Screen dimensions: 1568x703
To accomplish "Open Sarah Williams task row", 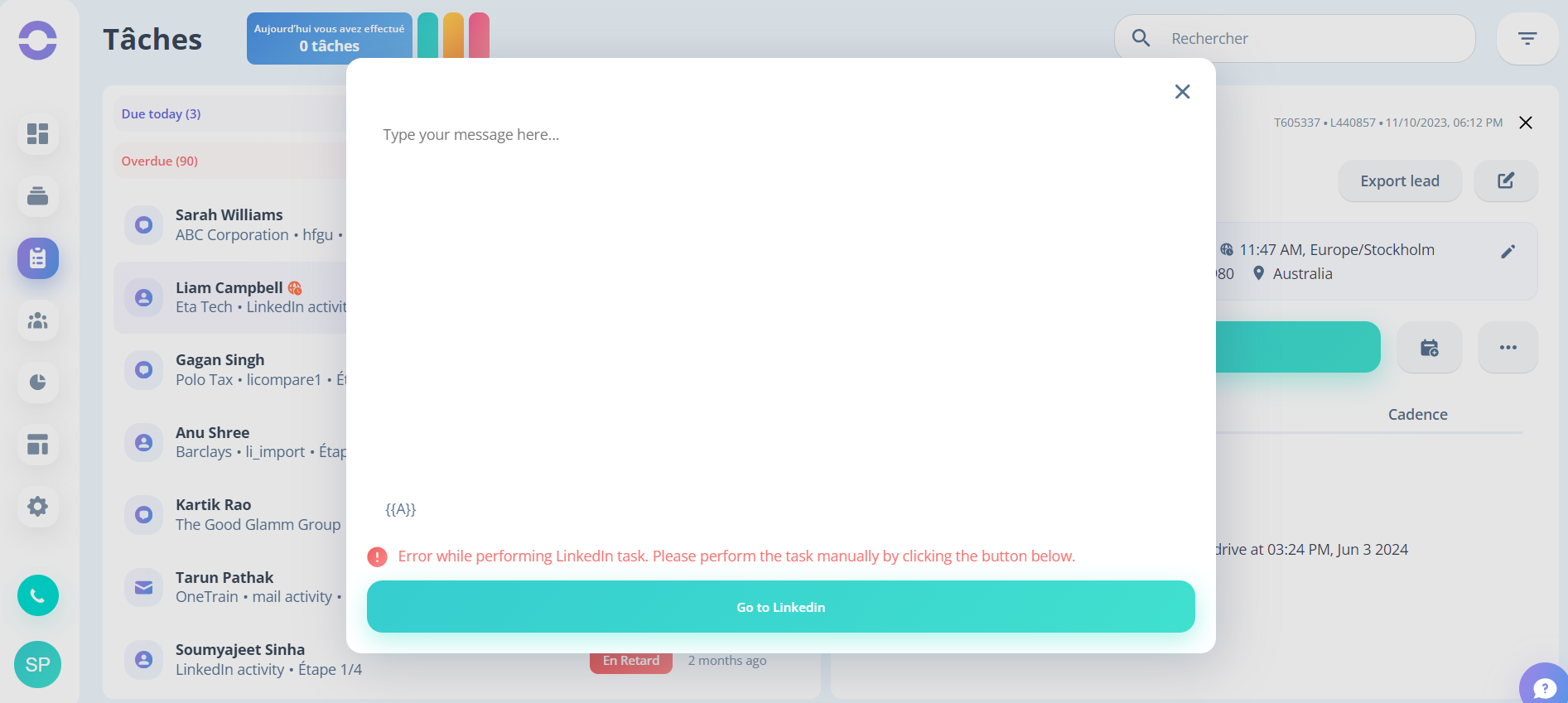I will pos(230,225).
